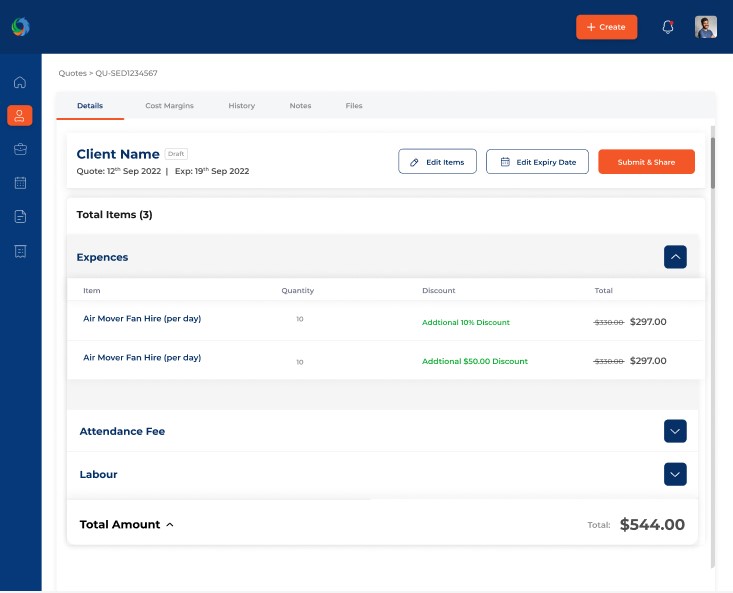
Task: Switch to the Cost Margins tab
Action: (x=169, y=106)
